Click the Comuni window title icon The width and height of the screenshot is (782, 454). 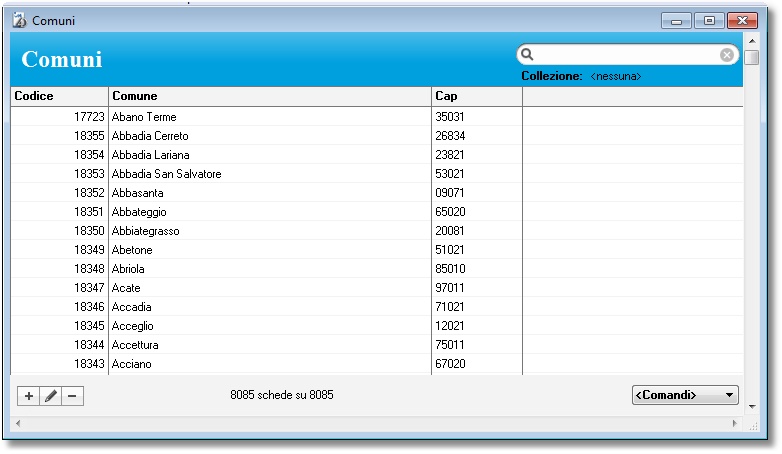point(19,20)
